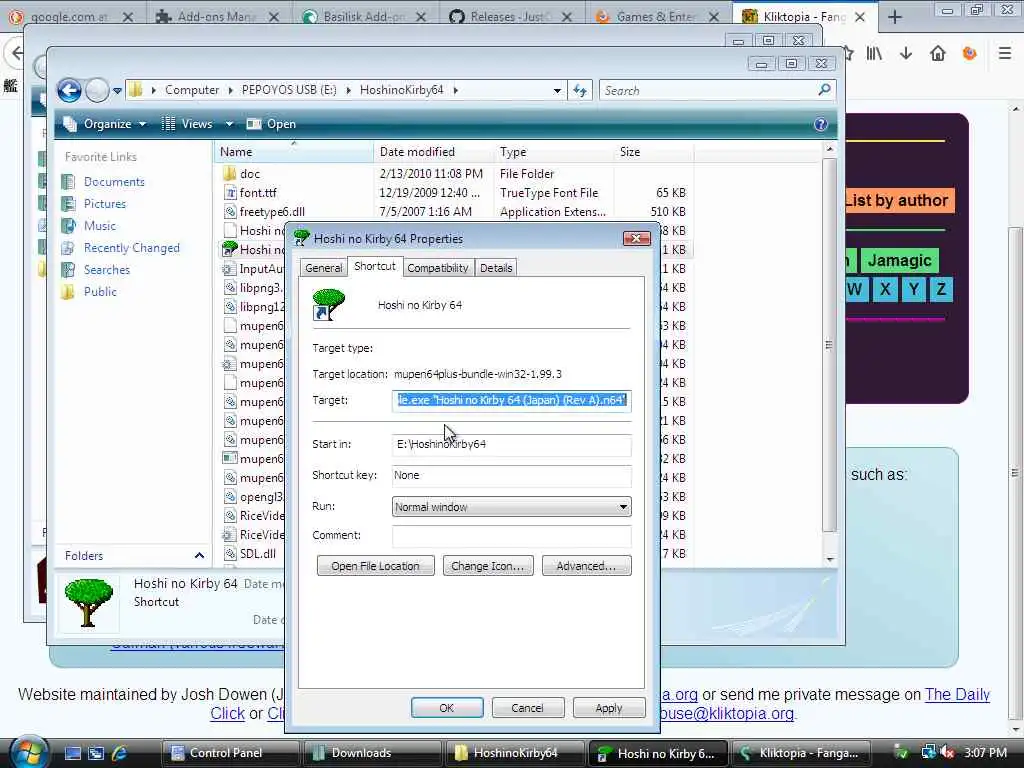The height and width of the screenshot is (768, 1024).
Task: Open Searches in Favorite Links
Action: (106, 270)
